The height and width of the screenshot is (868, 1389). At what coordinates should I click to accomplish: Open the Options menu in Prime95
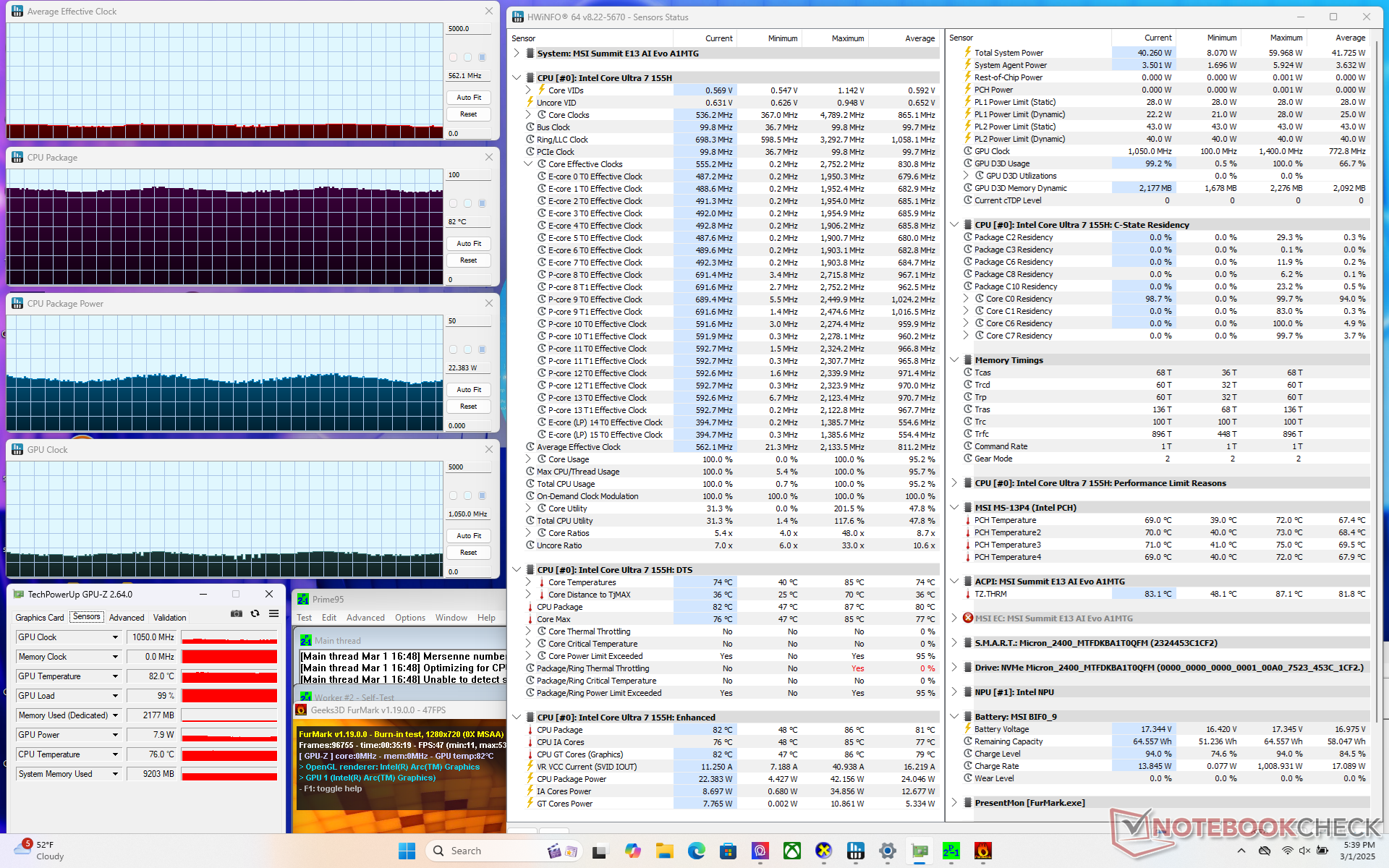[410, 618]
